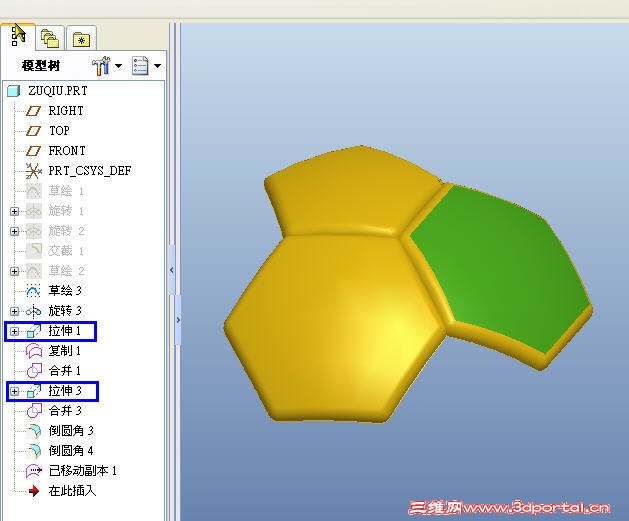Click the sketch icon of 草绘 3
The image size is (629, 521).
pos(33,291)
